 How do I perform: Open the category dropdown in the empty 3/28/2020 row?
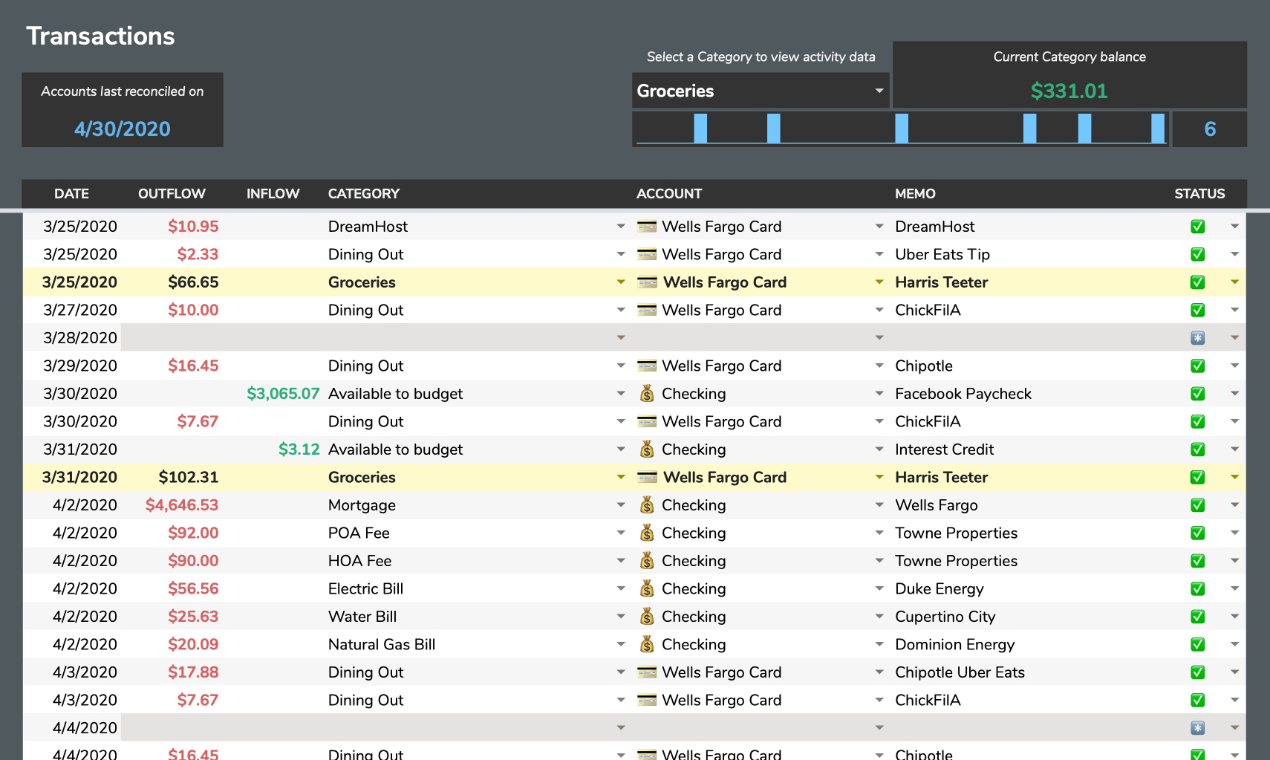pos(621,339)
